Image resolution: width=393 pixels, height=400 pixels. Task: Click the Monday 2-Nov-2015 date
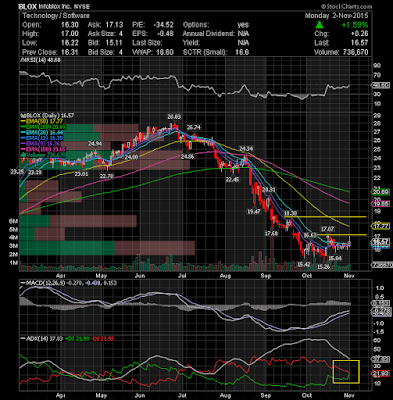pyautogui.click(x=337, y=16)
